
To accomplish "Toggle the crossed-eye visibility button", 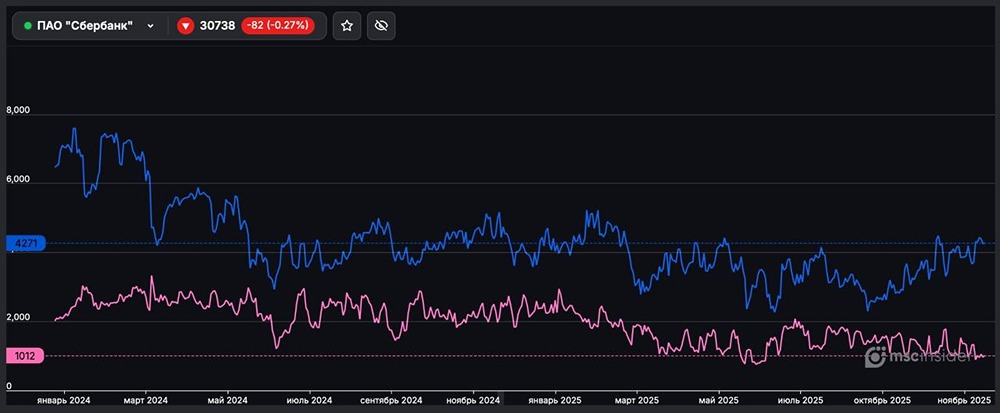I will click(381, 26).
